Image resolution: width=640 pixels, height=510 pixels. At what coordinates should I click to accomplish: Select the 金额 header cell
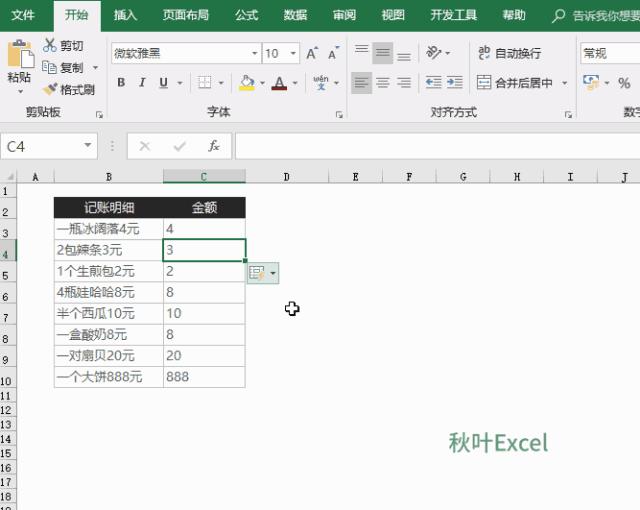204,208
